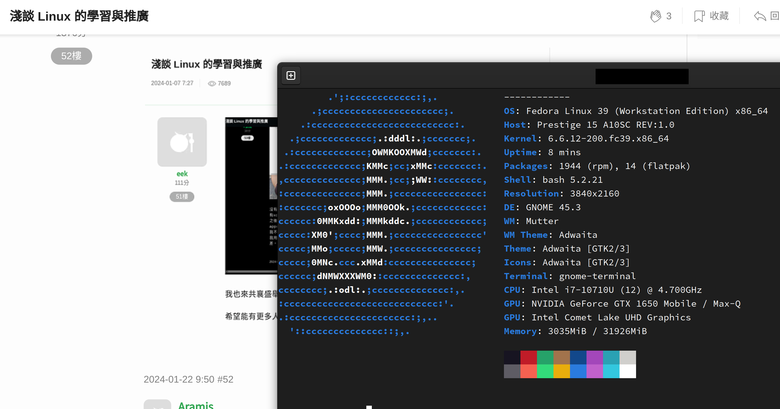The width and height of the screenshot is (780, 409).
Task: Click the Shell: bash 5.2.21 line
Action: [553, 180]
